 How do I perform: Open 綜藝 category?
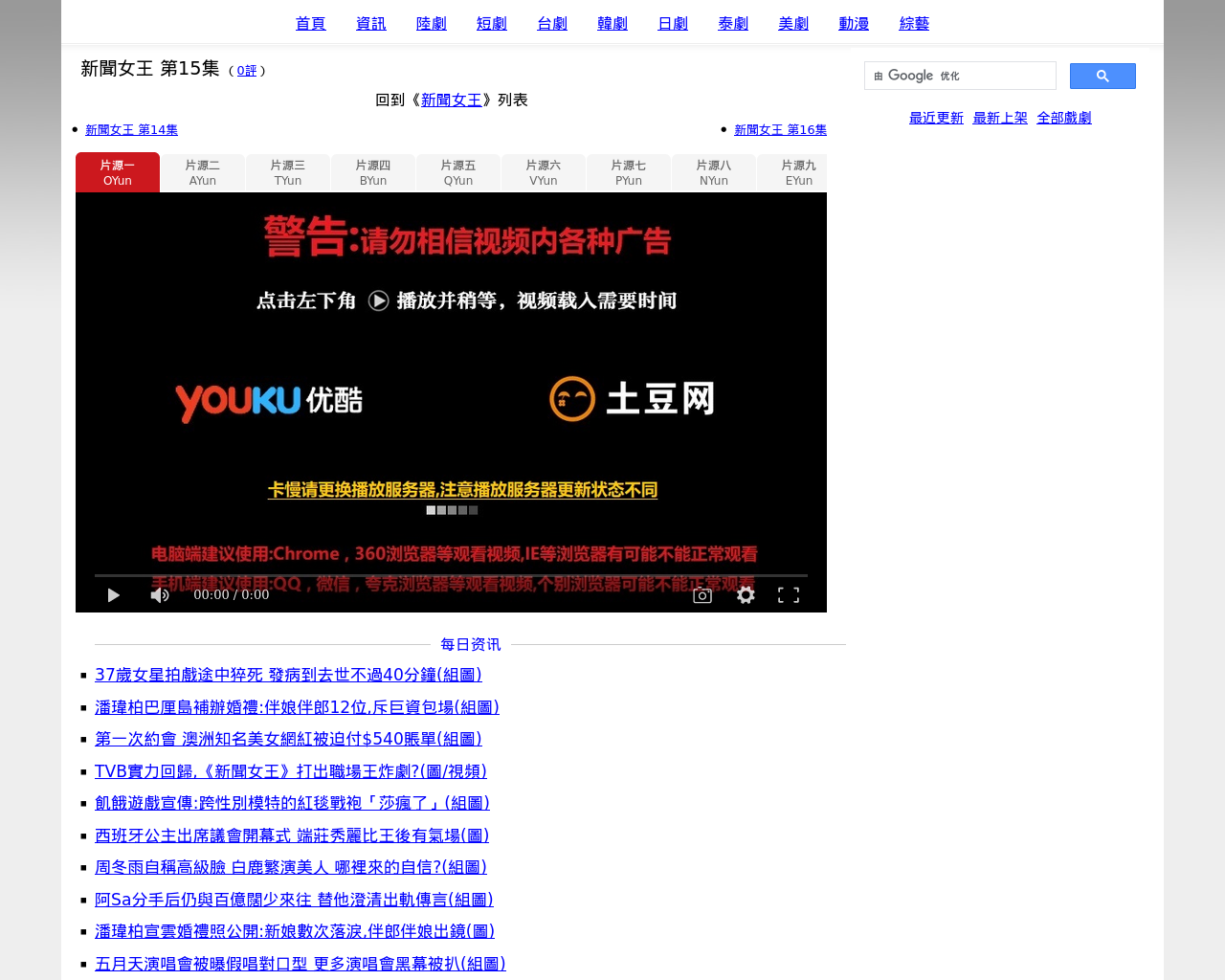coord(914,23)
